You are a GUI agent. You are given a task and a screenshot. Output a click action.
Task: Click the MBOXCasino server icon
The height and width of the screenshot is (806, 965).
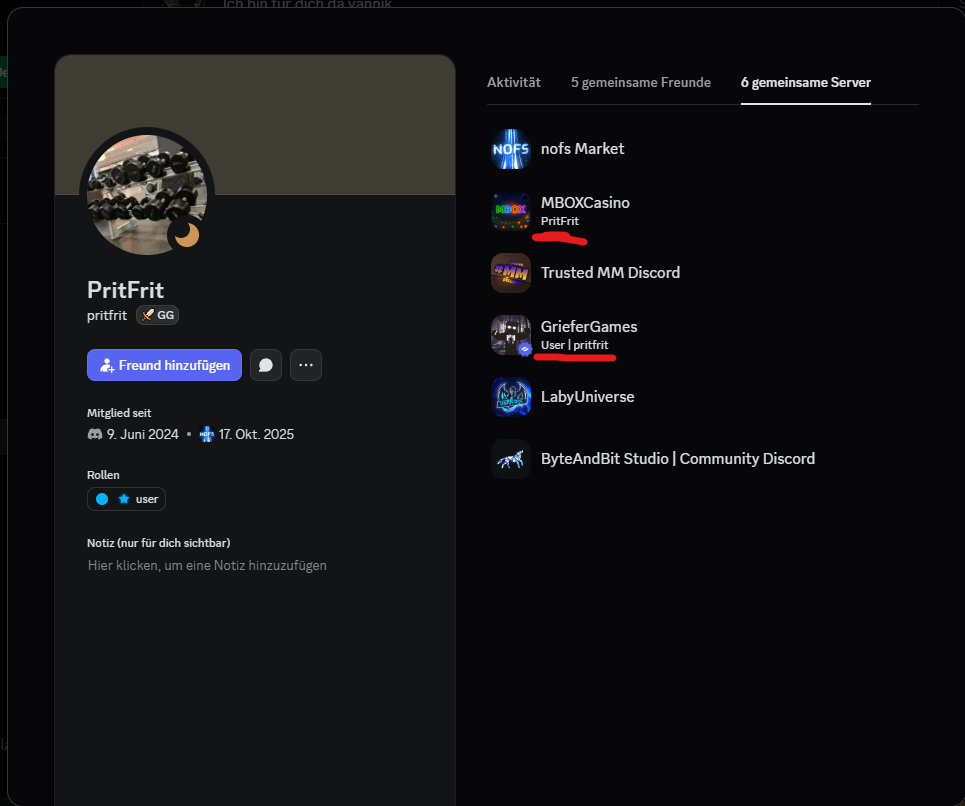coord(511,210)
